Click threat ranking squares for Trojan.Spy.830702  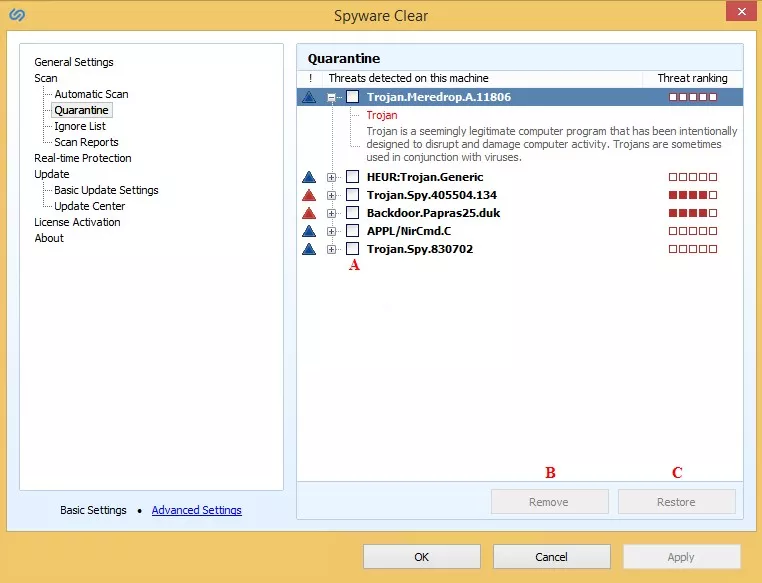(x=693, y=249)
